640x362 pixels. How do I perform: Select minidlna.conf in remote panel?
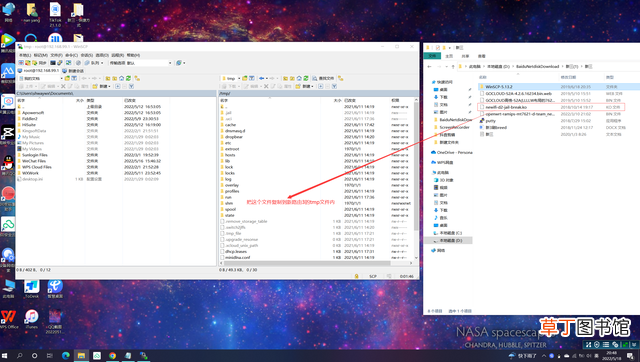tap(237, 258)
